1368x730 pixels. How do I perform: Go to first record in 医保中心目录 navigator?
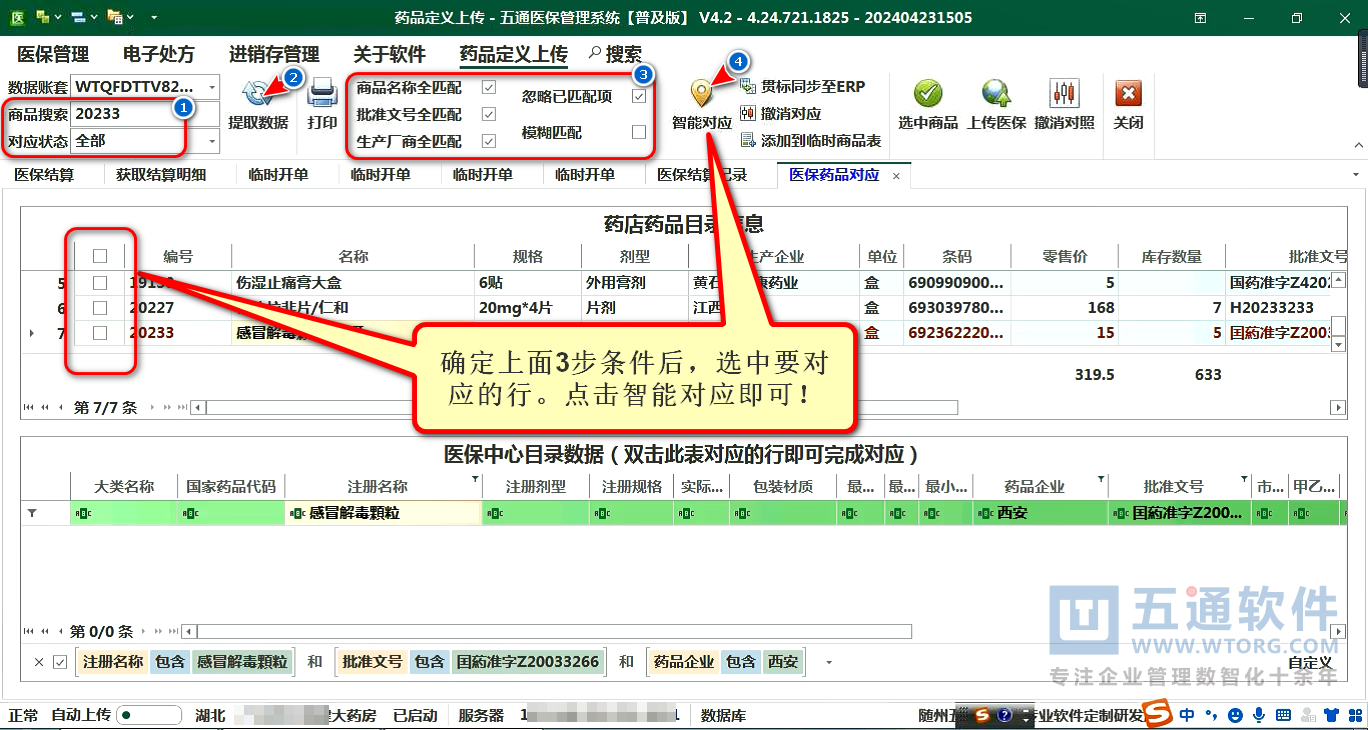pos(28,632)
